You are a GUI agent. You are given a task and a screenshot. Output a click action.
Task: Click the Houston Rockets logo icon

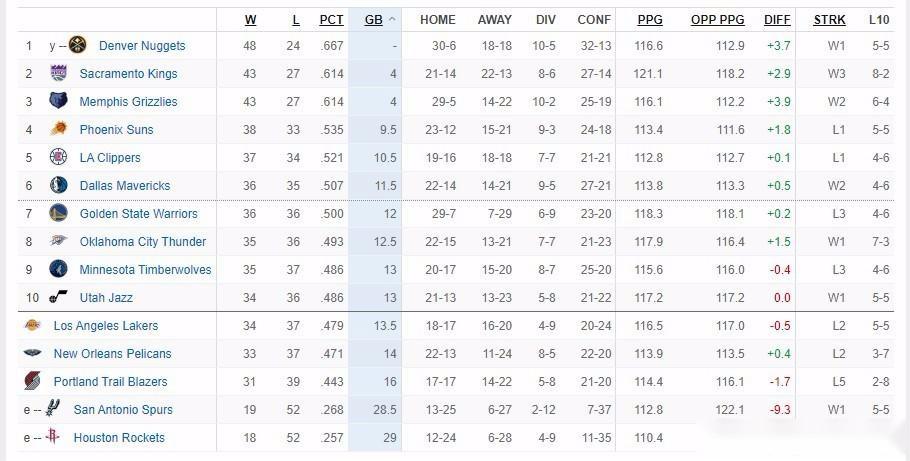click(52, 437)
